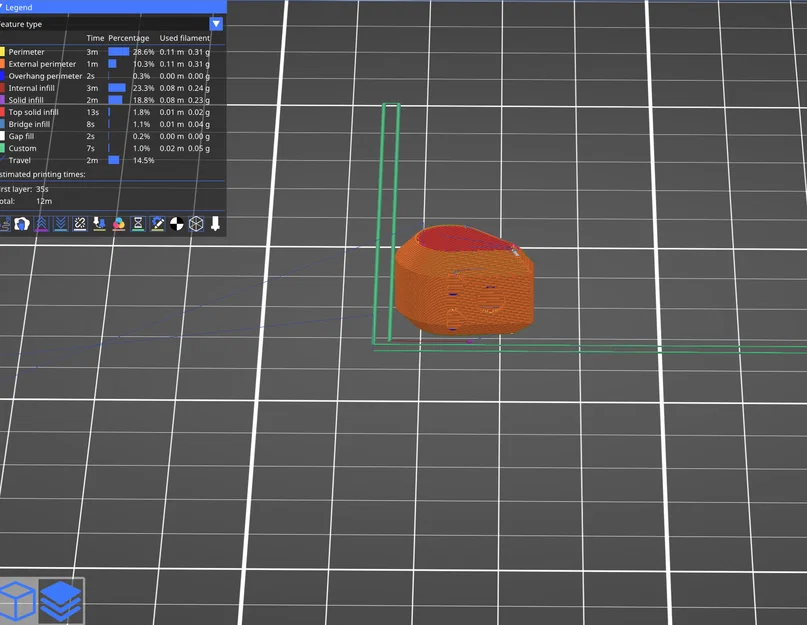Viewport: 807px width, 625px height.
Task: Toggle tool changes visibility icon
Action: [99, 224]
